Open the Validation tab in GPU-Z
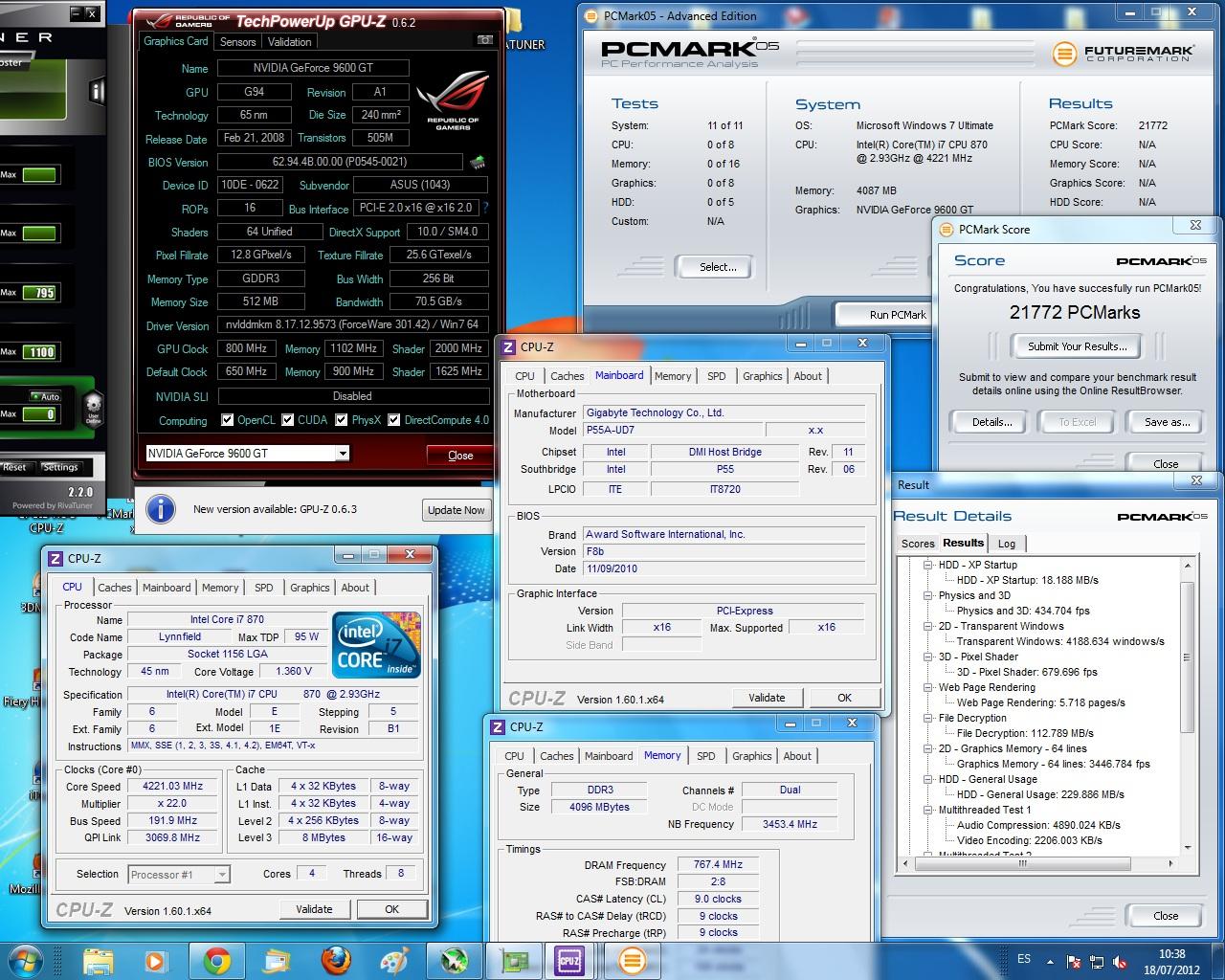Viewport: 1225px width, 980px height. pos(289,42)
